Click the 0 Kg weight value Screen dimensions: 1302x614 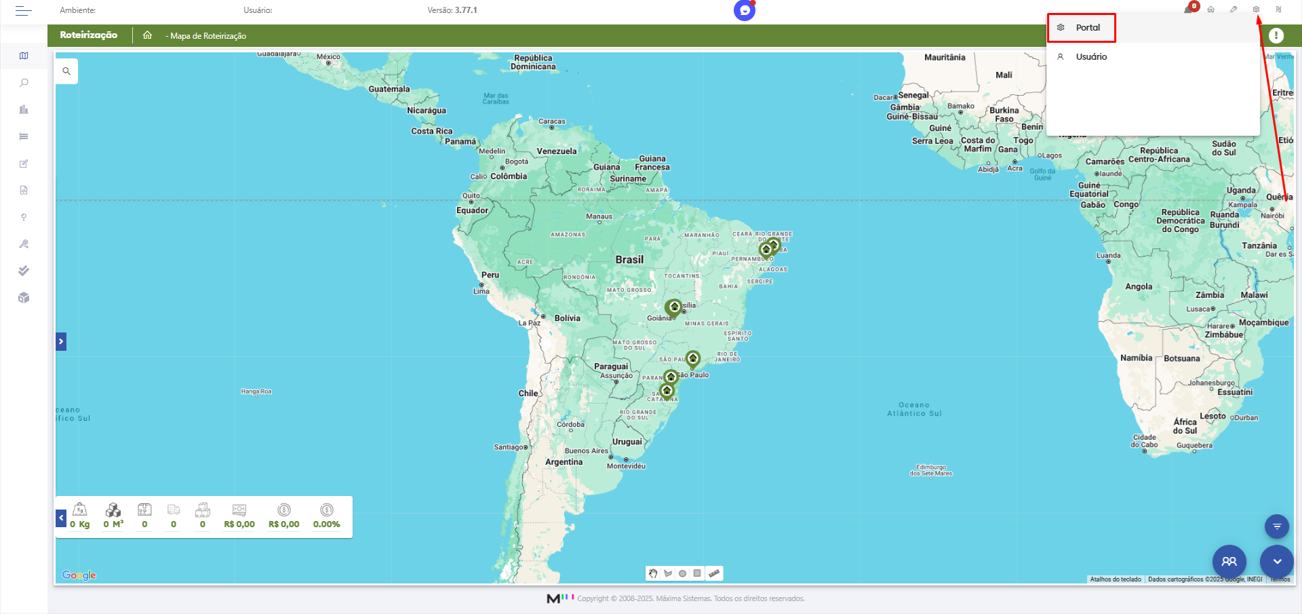point(80,524)
